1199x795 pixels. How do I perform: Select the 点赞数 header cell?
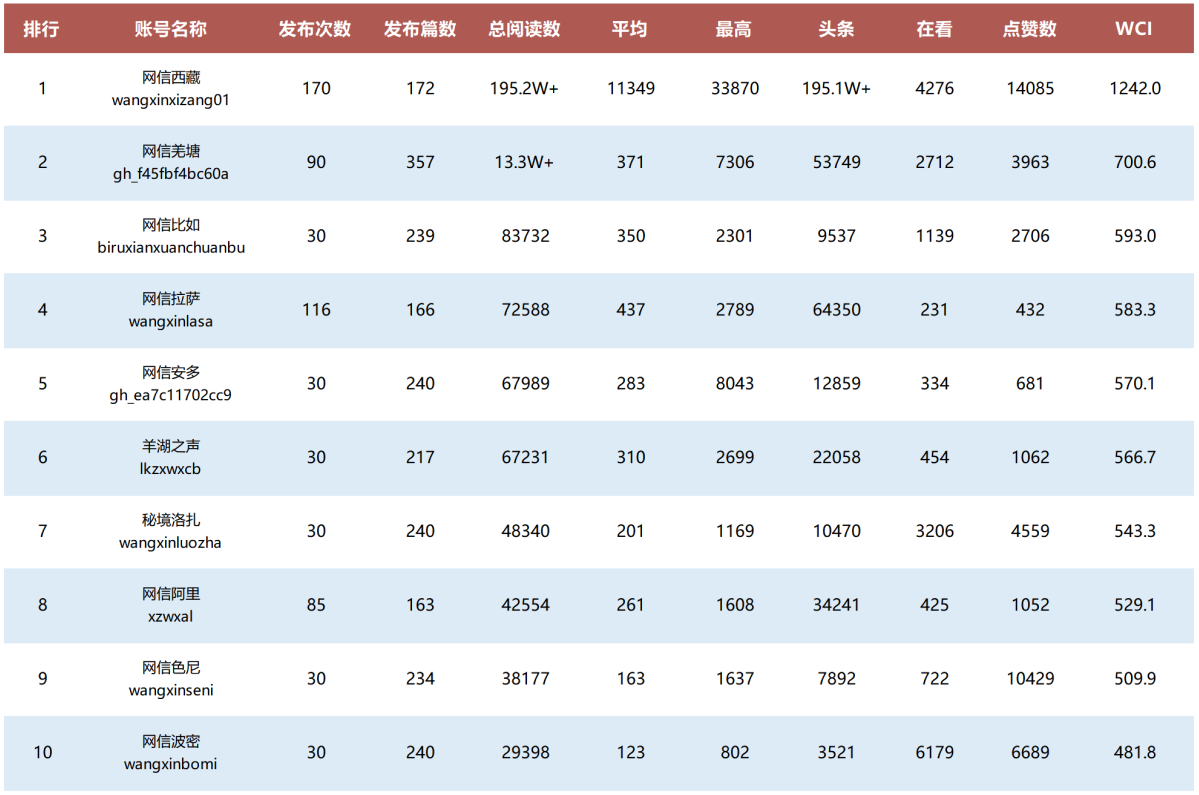click(1029, 29)
